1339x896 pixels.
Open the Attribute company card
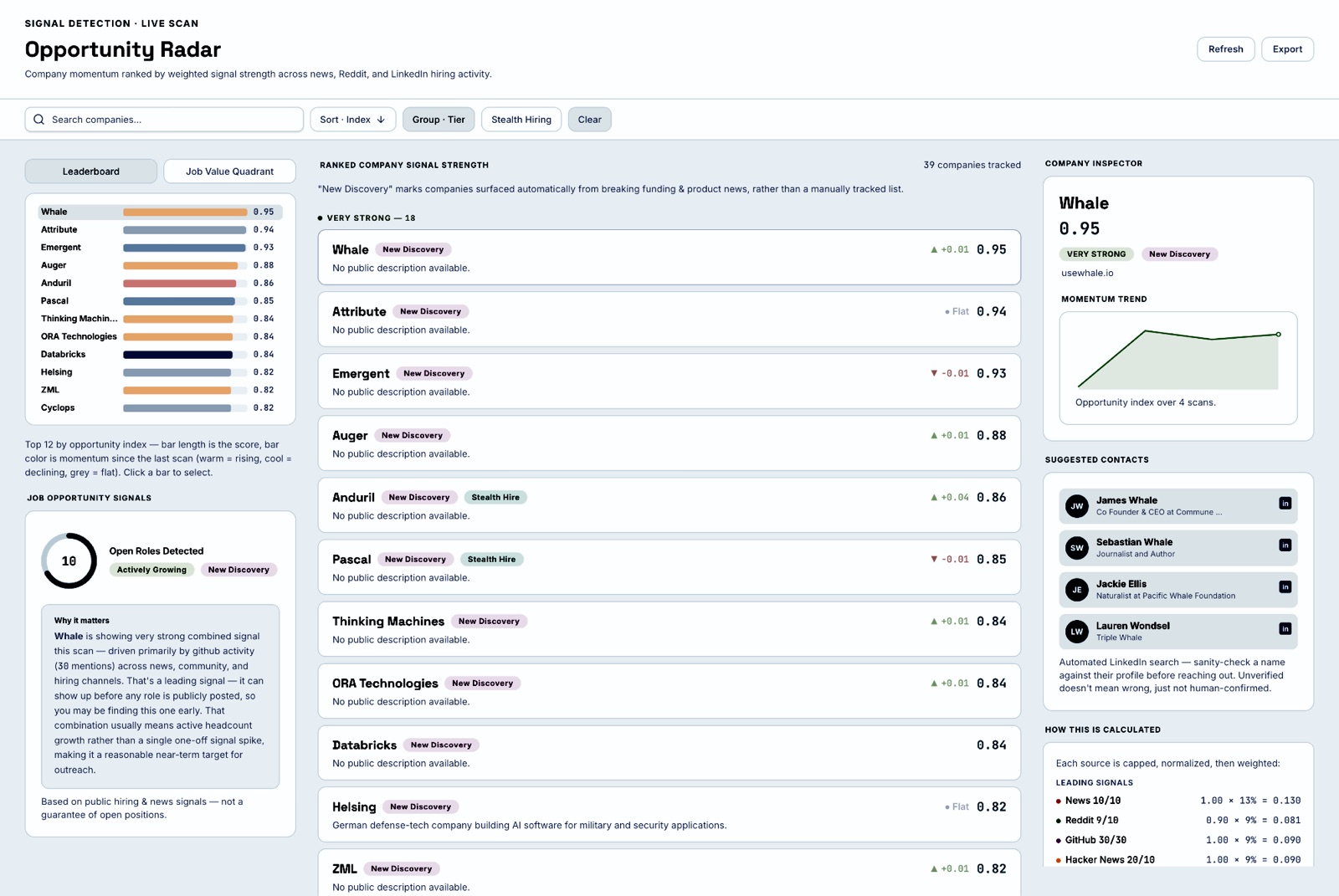669,320
